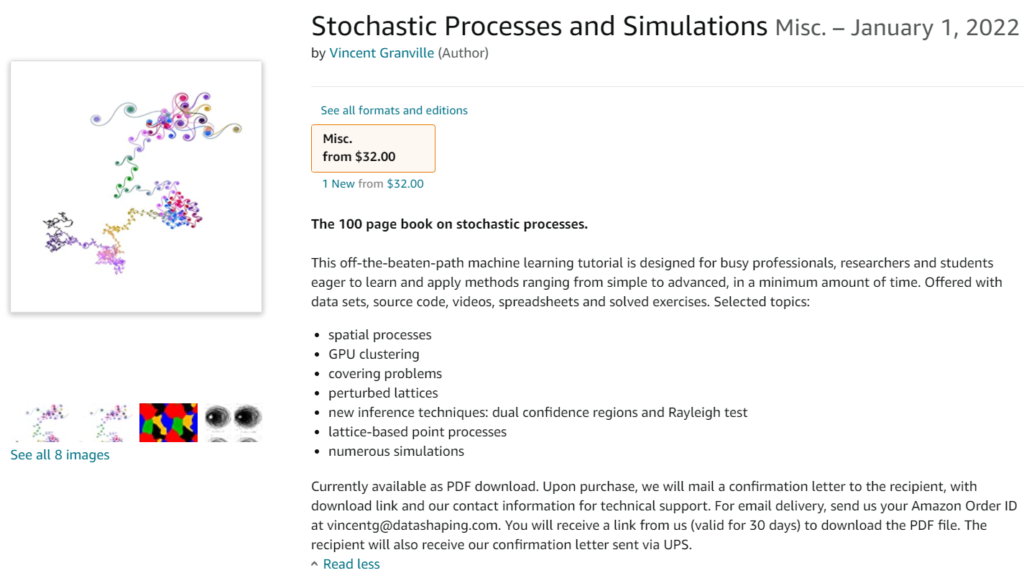Viewport: 1024px width, 578px height.
Task: Click the lattice-based point processes bullet
Action: pos(417,432)
